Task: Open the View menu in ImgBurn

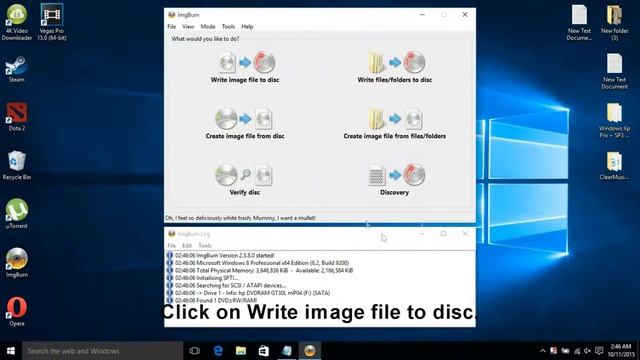Action: coord(188,27)
